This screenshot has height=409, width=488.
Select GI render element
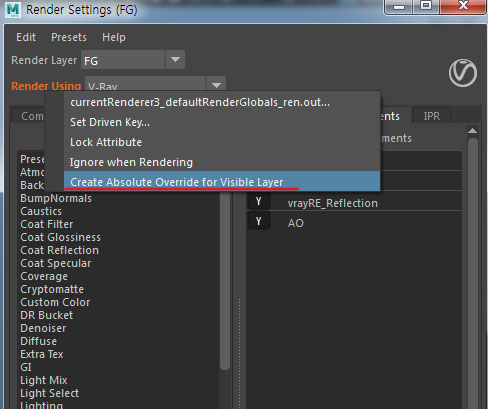coord(26,367)
